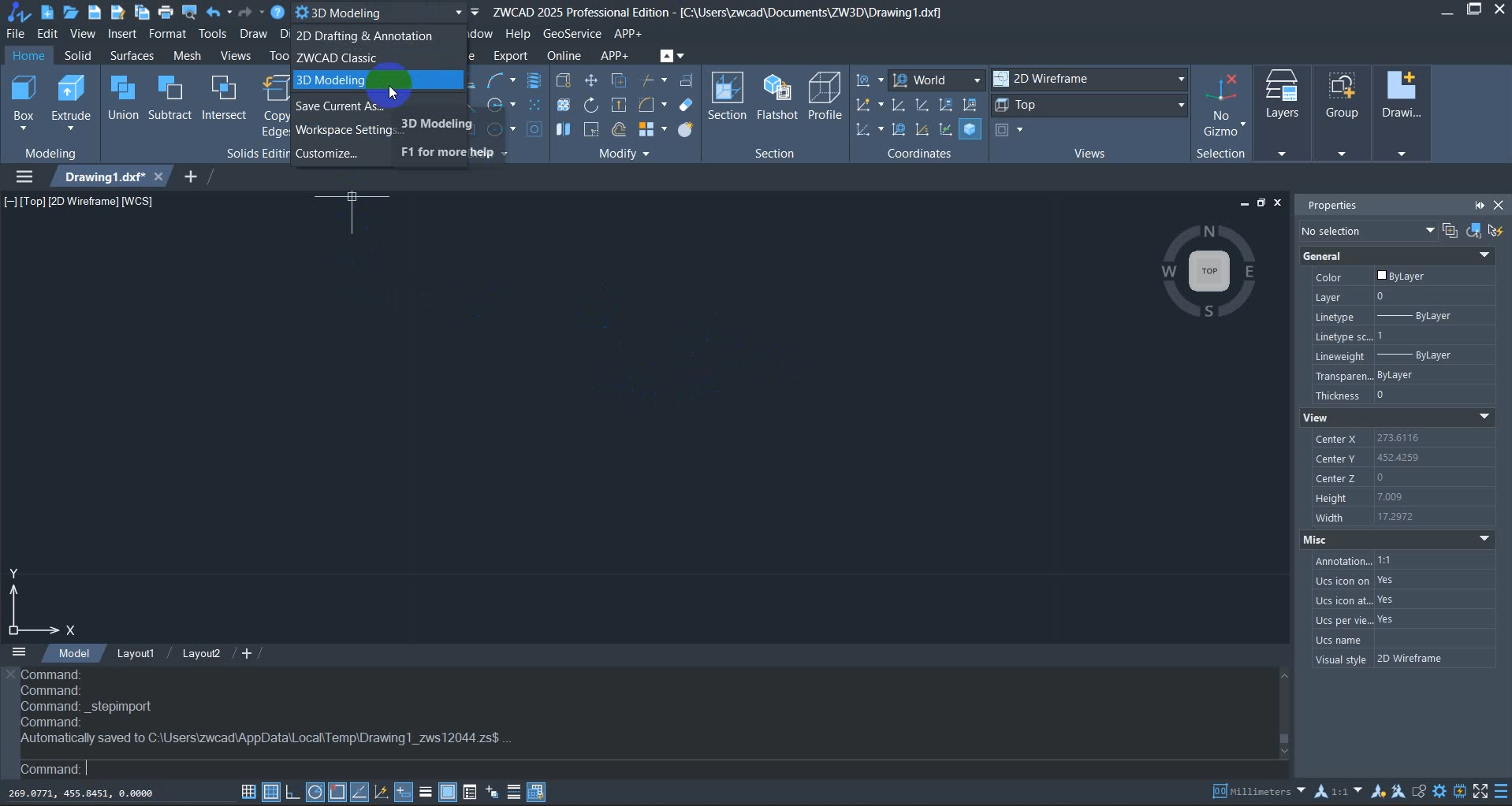1512x806 pixels.
Task: Toggle Dynamic Input in the status bar
Action: (x=403, y=792)
